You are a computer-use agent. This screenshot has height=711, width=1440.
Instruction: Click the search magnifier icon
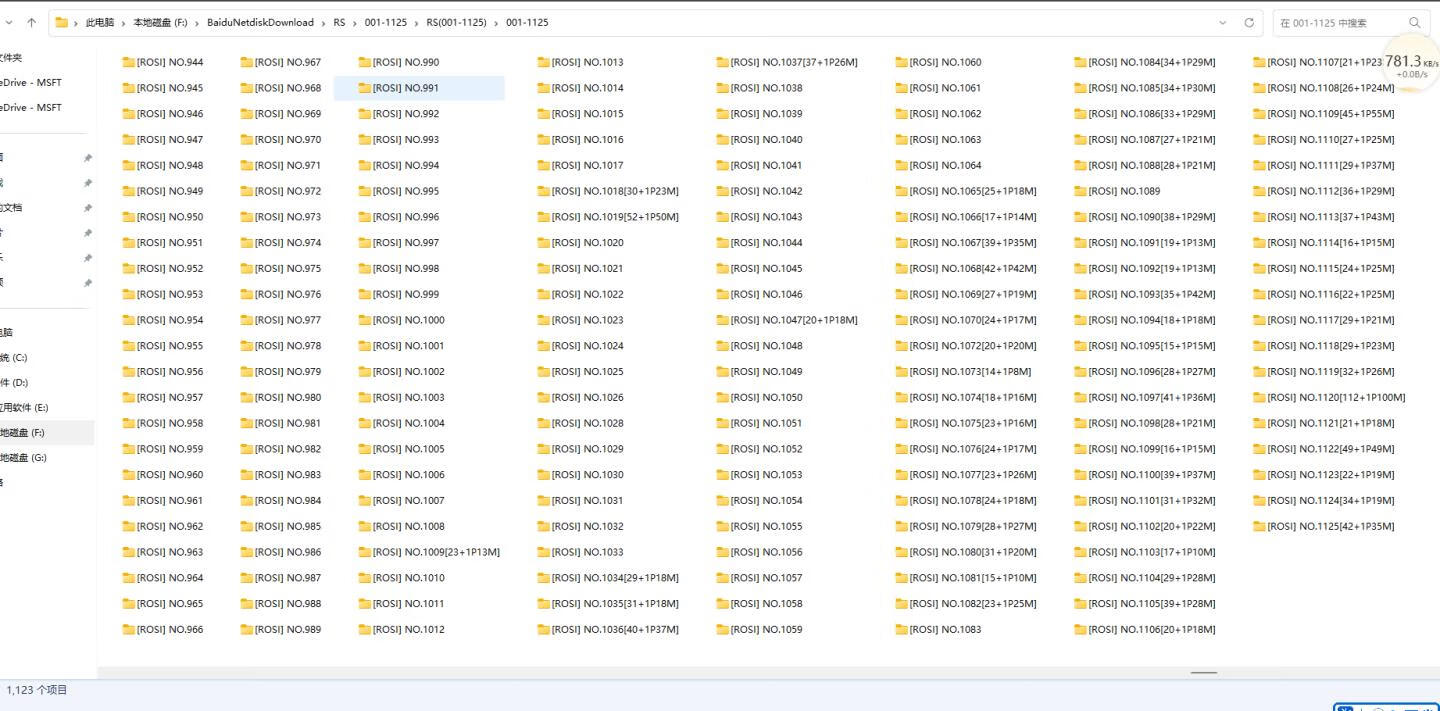1414,22
